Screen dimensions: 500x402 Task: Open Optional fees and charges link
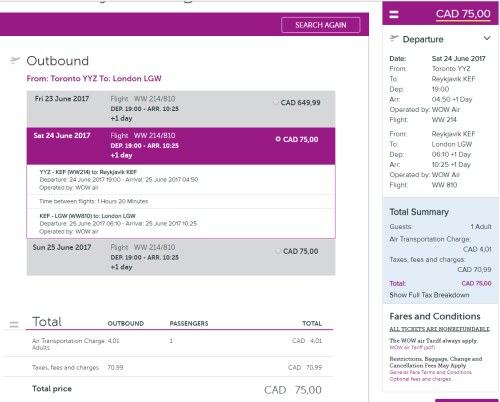[420, 379]
